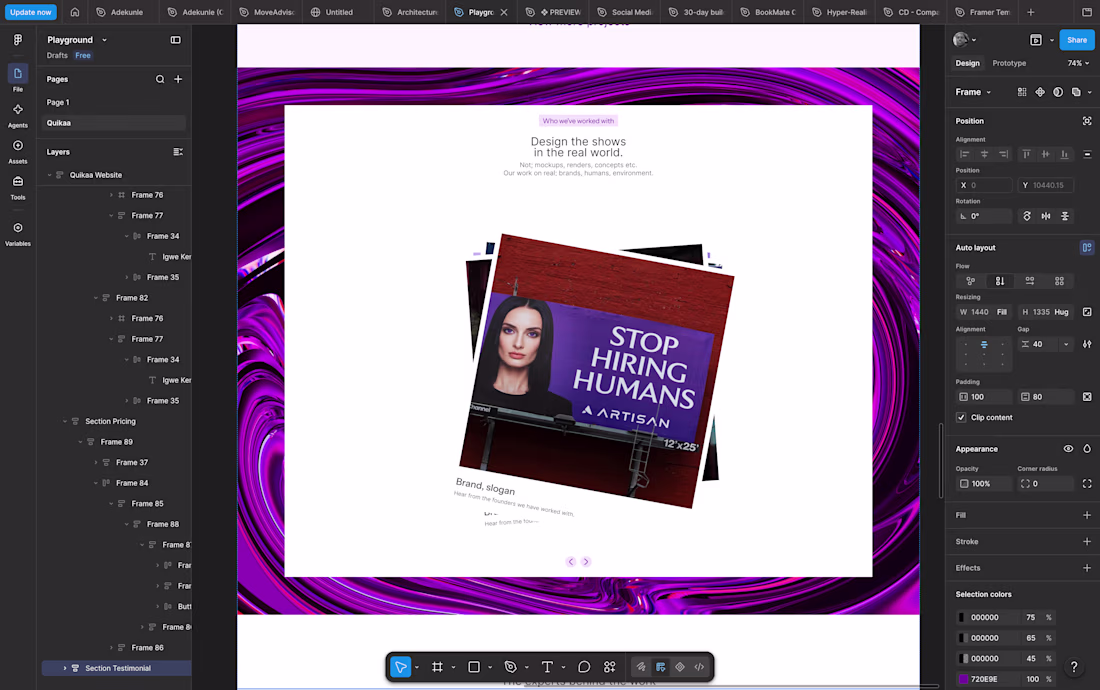Select the Quikaa page

(x=114, y=123)
